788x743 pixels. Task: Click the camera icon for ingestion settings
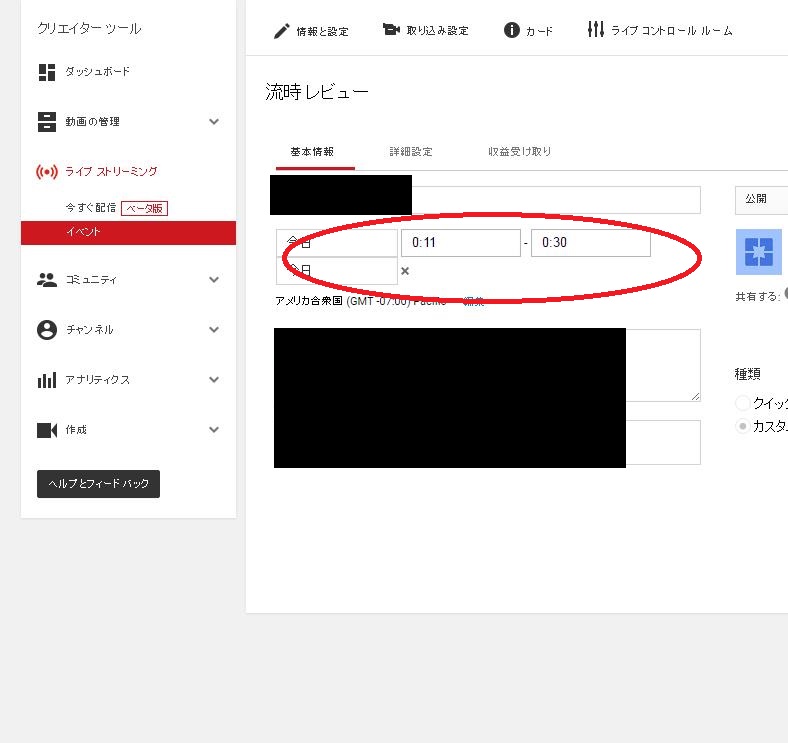(x=391, y=30)
